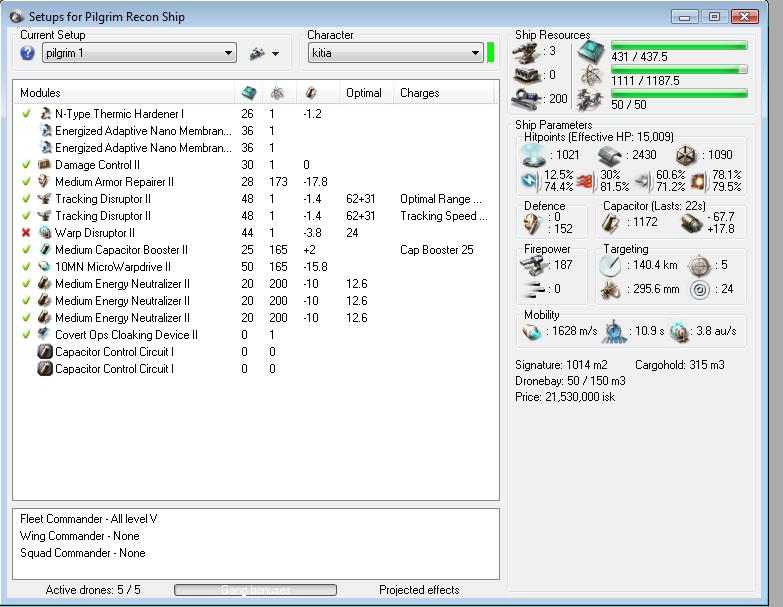Click the Projected effects label
Image resolution: width=783 pixels, height=607 pixels.
click(419, 590)
